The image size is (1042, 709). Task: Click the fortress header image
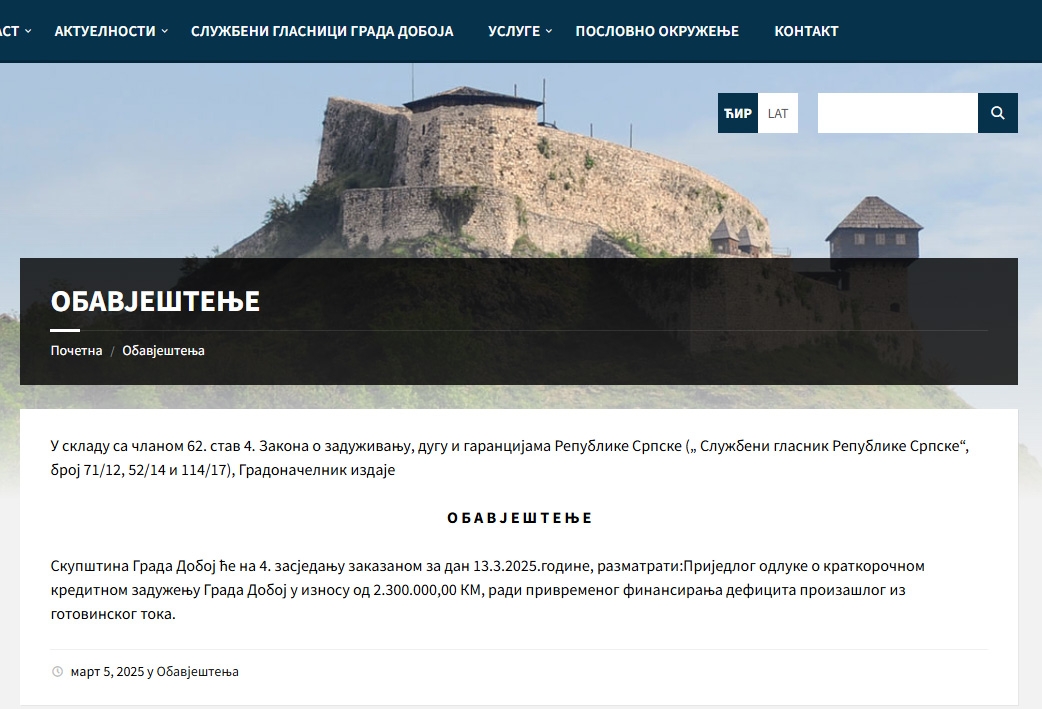540,170
